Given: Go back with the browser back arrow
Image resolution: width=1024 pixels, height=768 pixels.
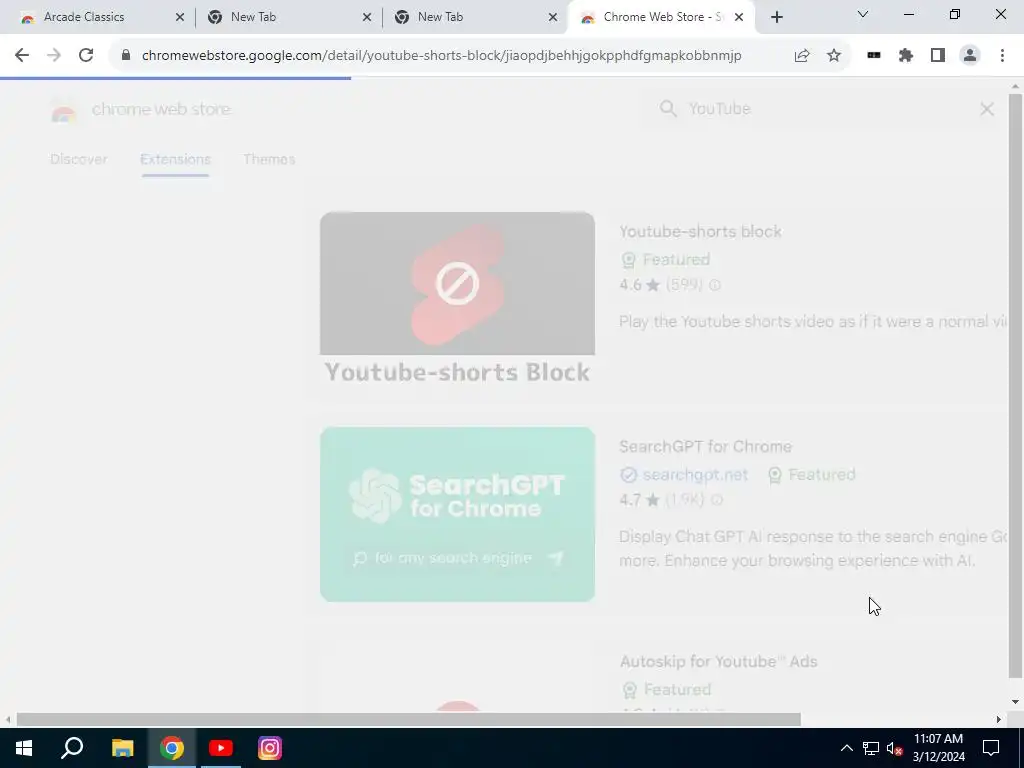Looking at the screenshot, I should point(22,56).
